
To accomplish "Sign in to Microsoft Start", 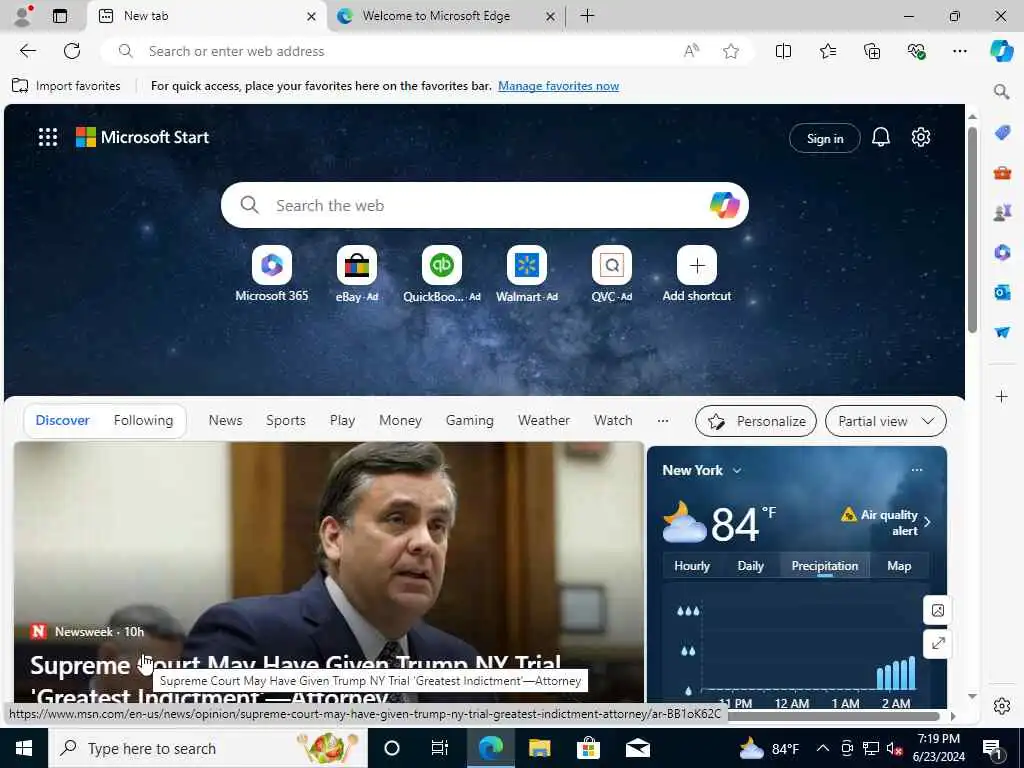I will 825,138.
